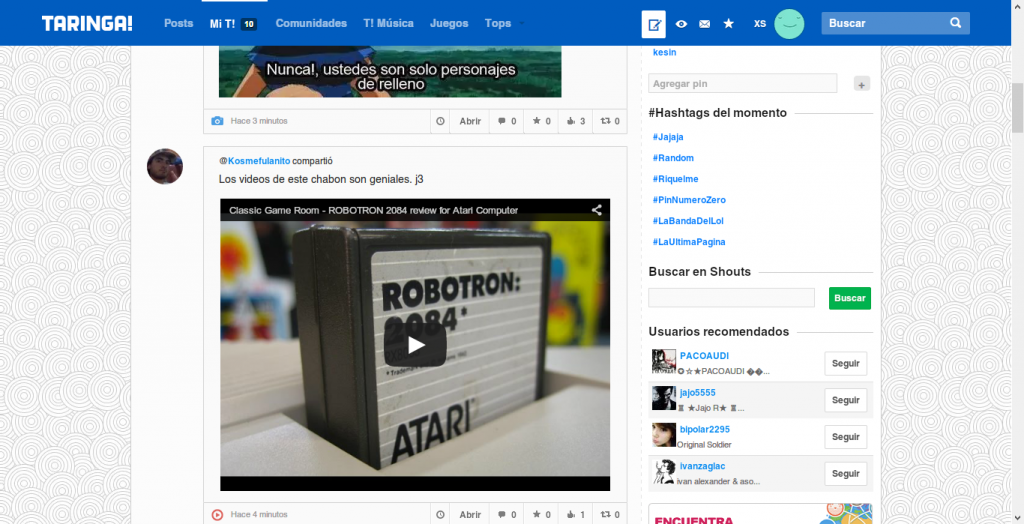Open bipolar2295 username link
Image resolution: width=1024 pixels, height=524 pixels.
pos(705,429)
